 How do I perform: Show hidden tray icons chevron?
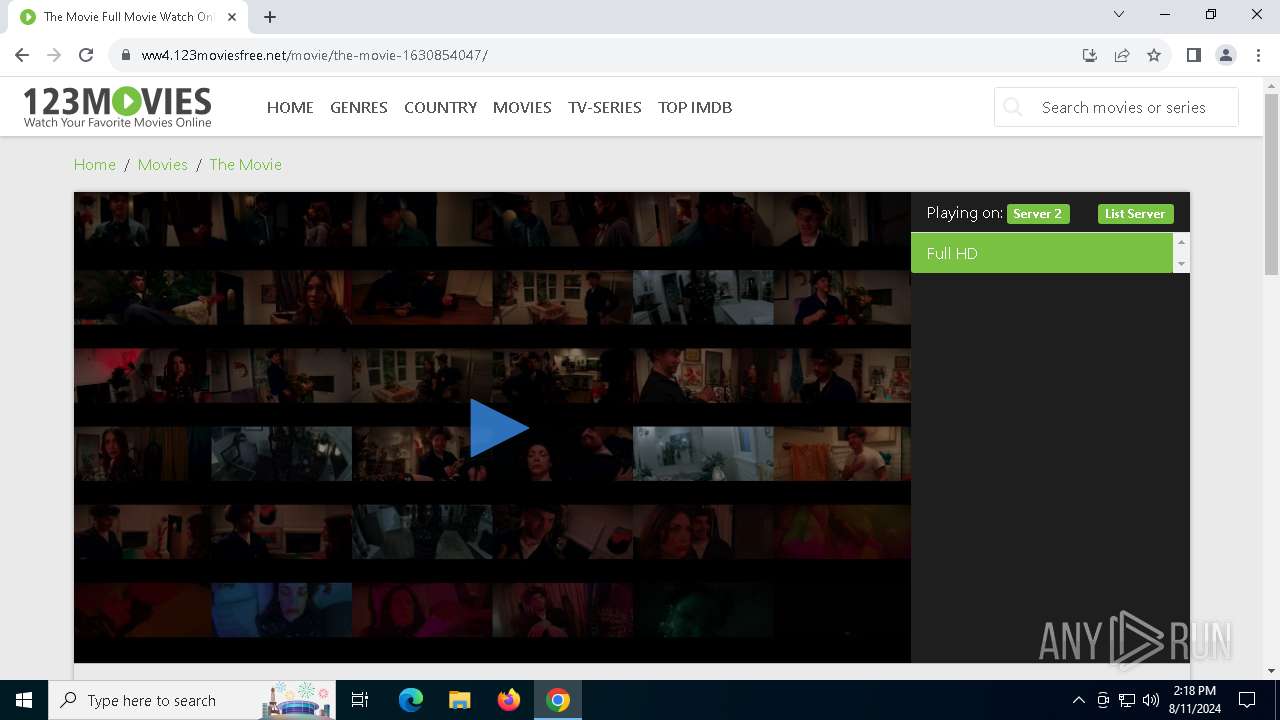(x=1078, y=700)
